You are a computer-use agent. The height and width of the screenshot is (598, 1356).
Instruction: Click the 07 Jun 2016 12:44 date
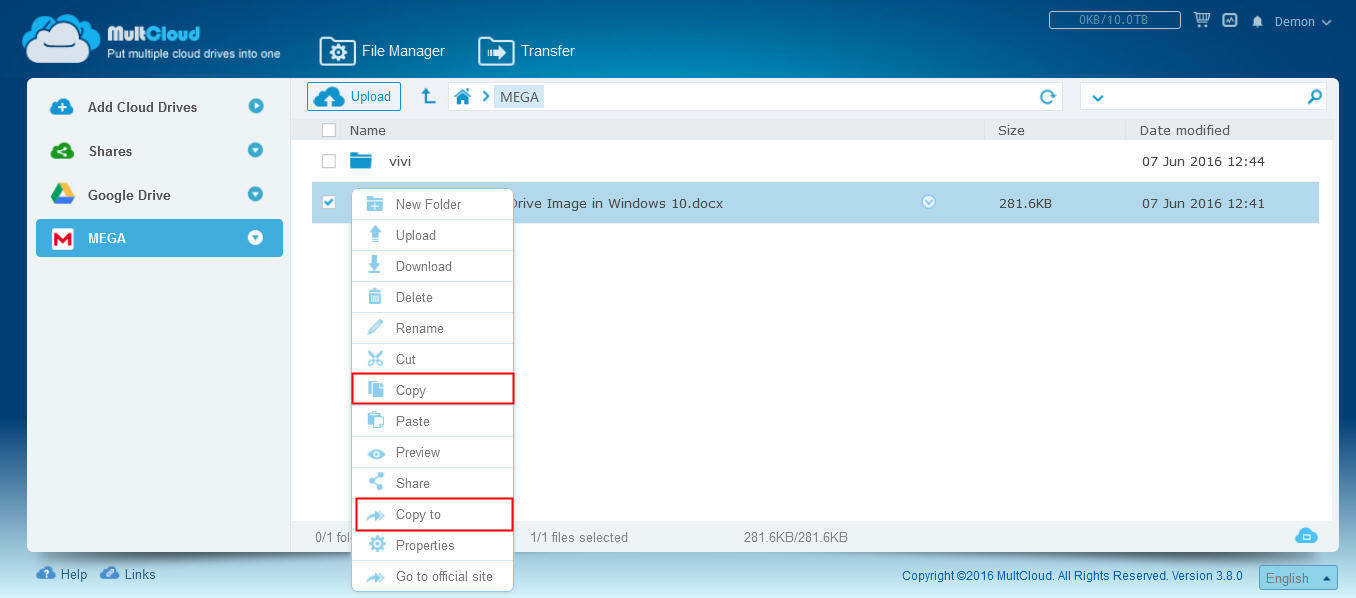[x=1203, y=161]
